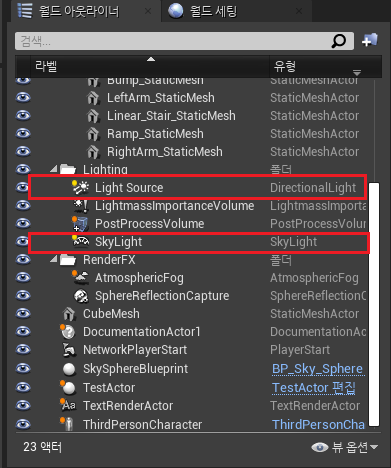Image resolution: width=391 pixels, height=468 pixels.
Task: Open the type column dropdown arrow
Action: point(357,72)
